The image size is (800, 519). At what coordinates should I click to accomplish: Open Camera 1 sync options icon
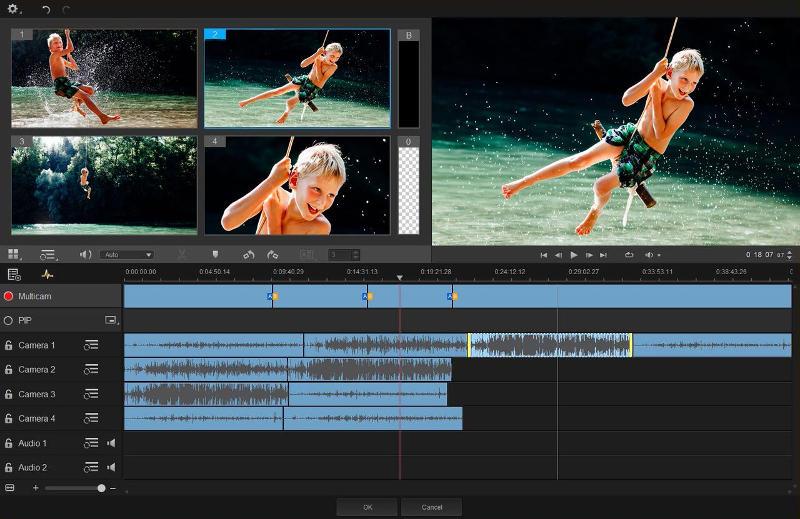(x=91, y=345)
